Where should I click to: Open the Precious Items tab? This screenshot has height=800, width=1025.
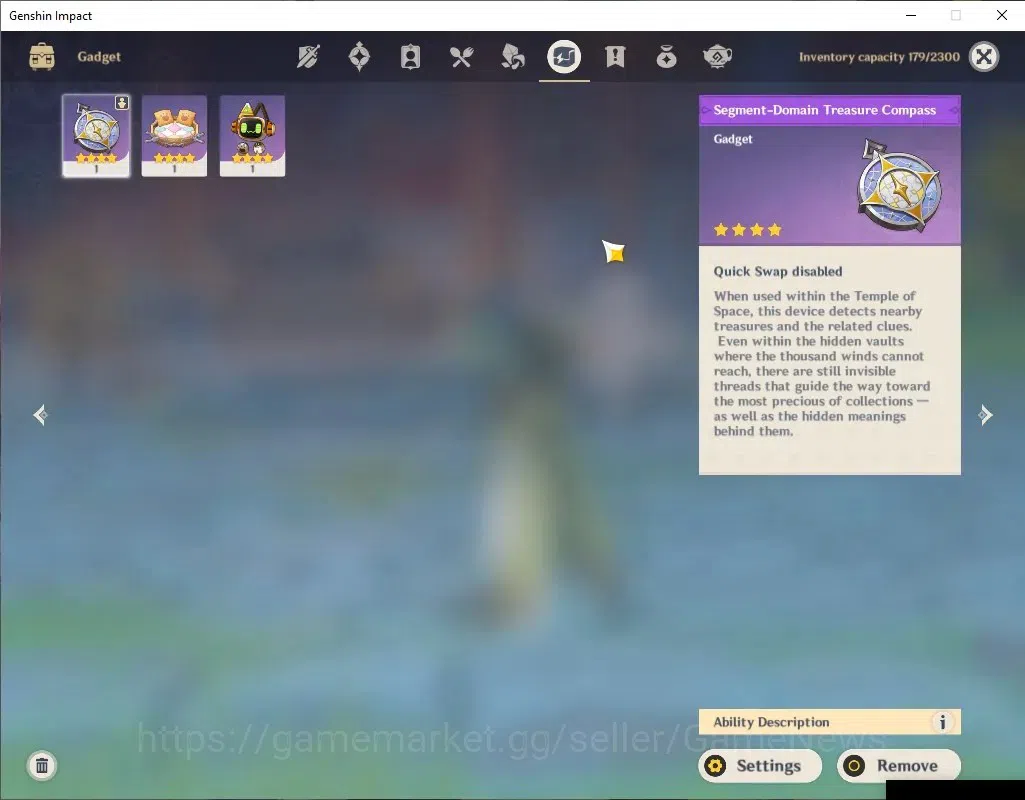pyautogui.click(x=666, y=57)
